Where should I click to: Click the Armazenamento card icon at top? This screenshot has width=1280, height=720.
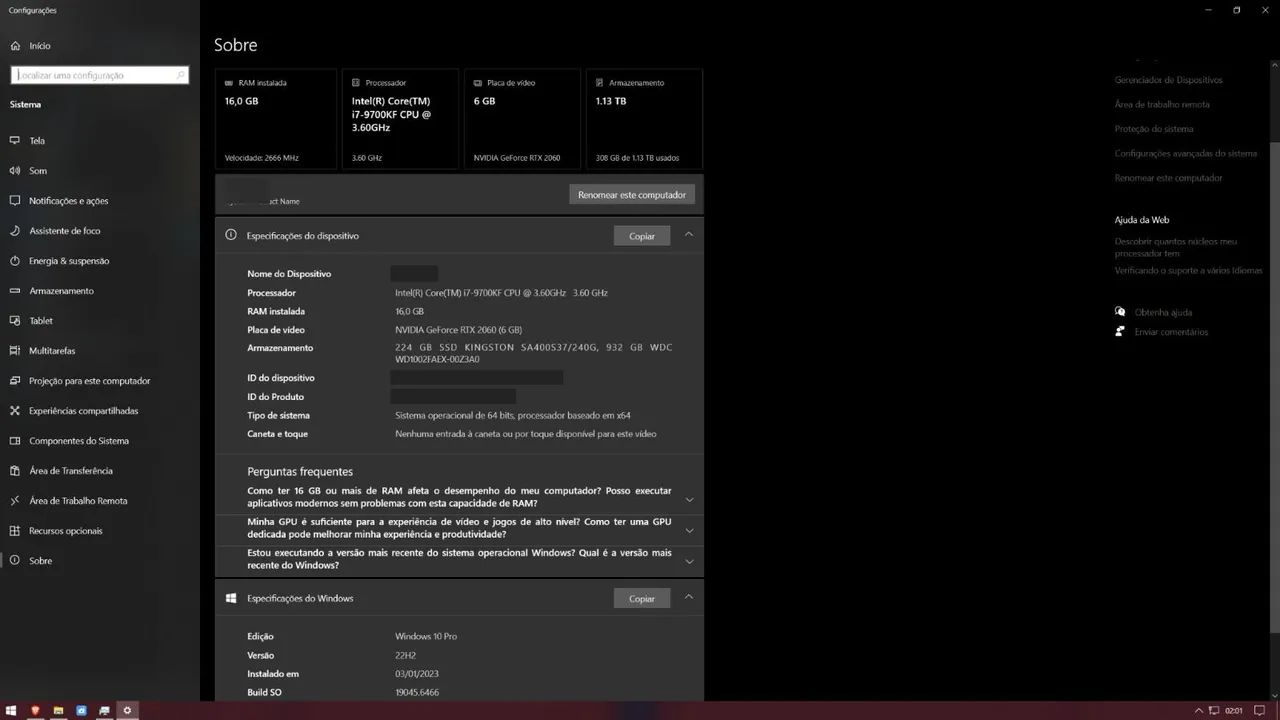[x=600, y=83]
